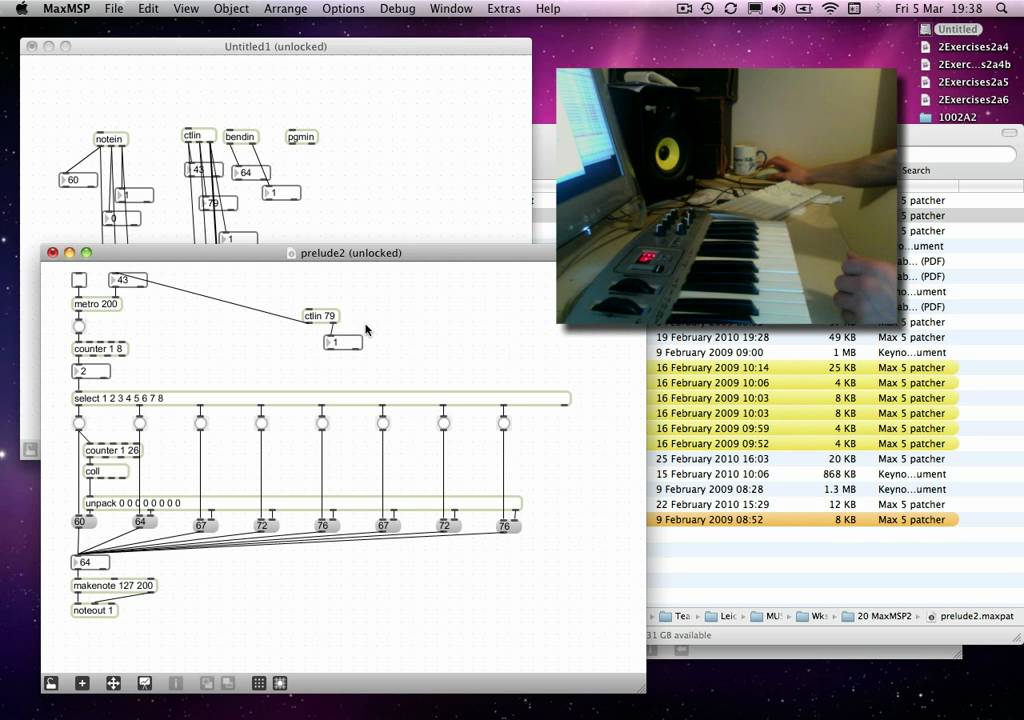1024x720 pixels.
Task: Open 2Exercises2a4 file on desktop
Action: click(x=965, y=47)
